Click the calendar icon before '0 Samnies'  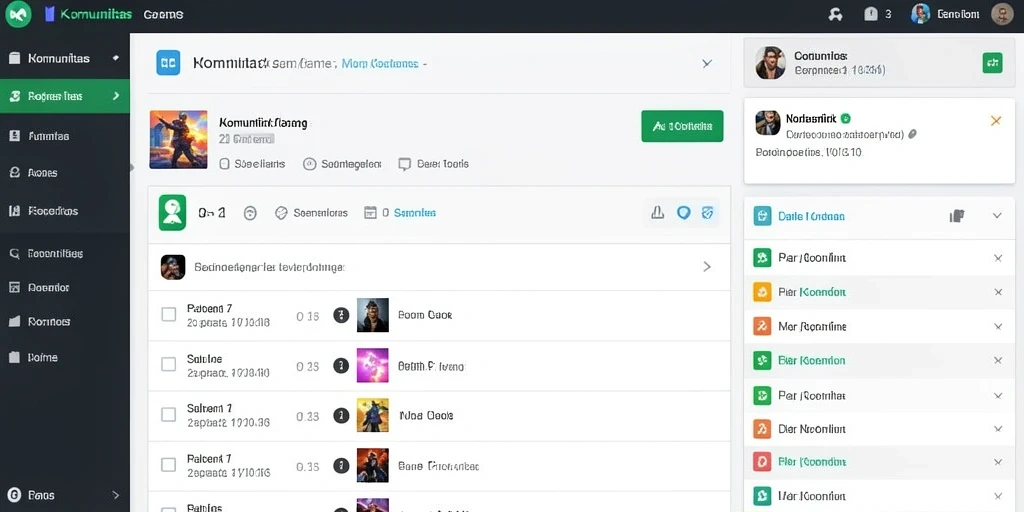coord(370,212)
